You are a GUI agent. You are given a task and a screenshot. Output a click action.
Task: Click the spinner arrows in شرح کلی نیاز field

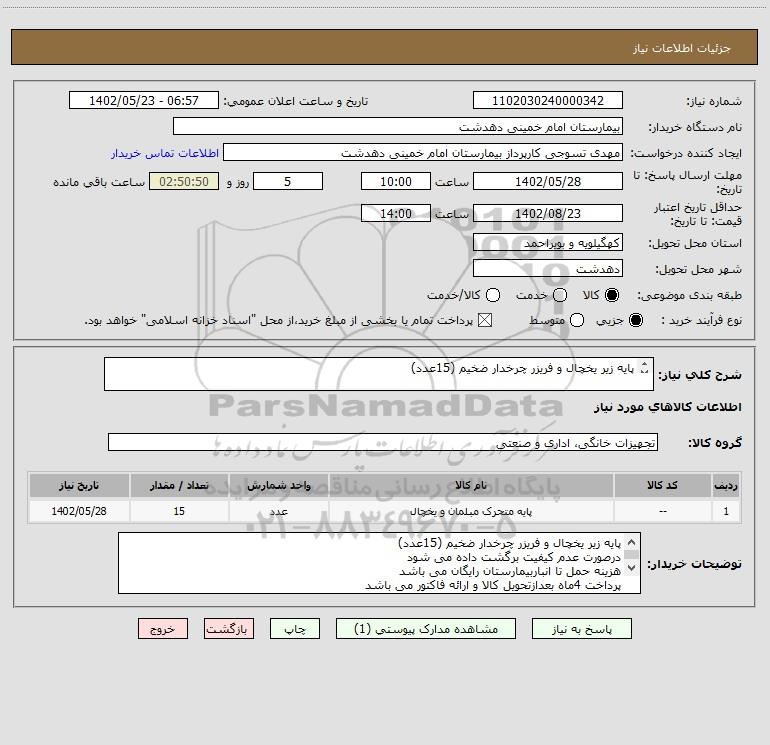pos(645,367)
